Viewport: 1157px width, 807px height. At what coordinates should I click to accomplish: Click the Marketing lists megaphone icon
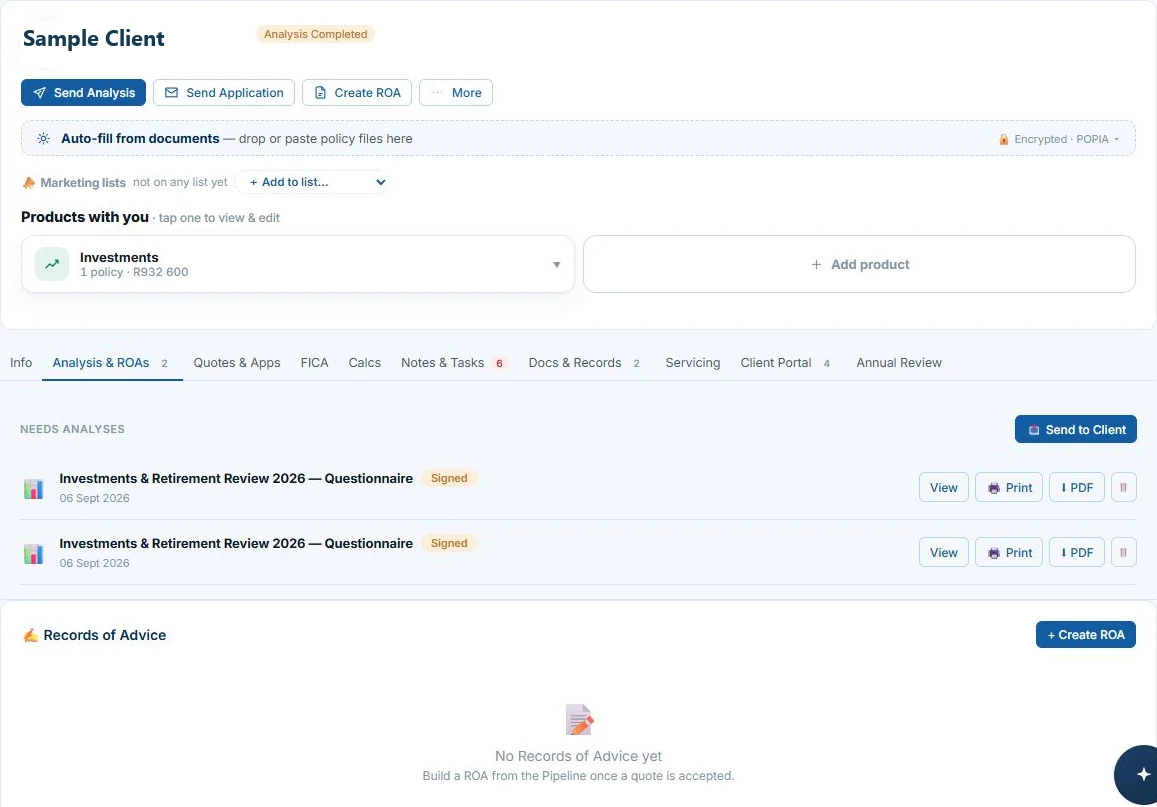tap(29, 182)
